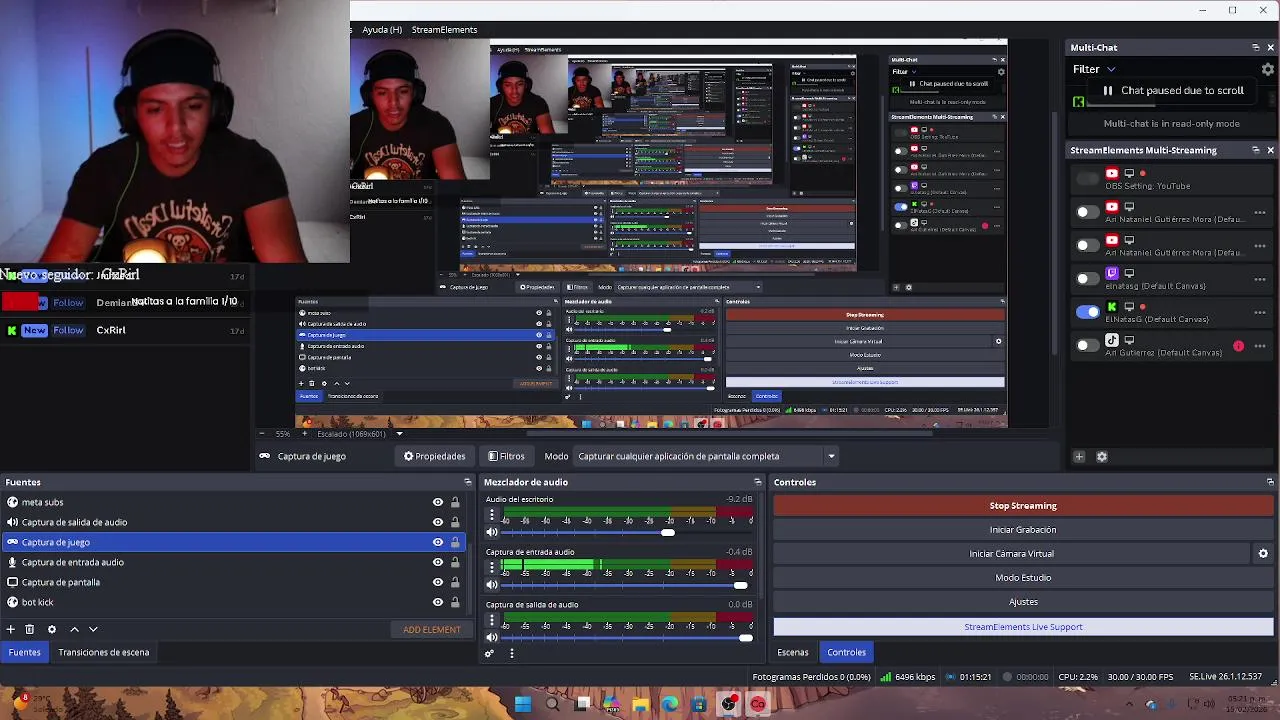Click red info icon on Ari Gutierrez row
This screenshot has height=720, width=1280.
pos(1239,346)
